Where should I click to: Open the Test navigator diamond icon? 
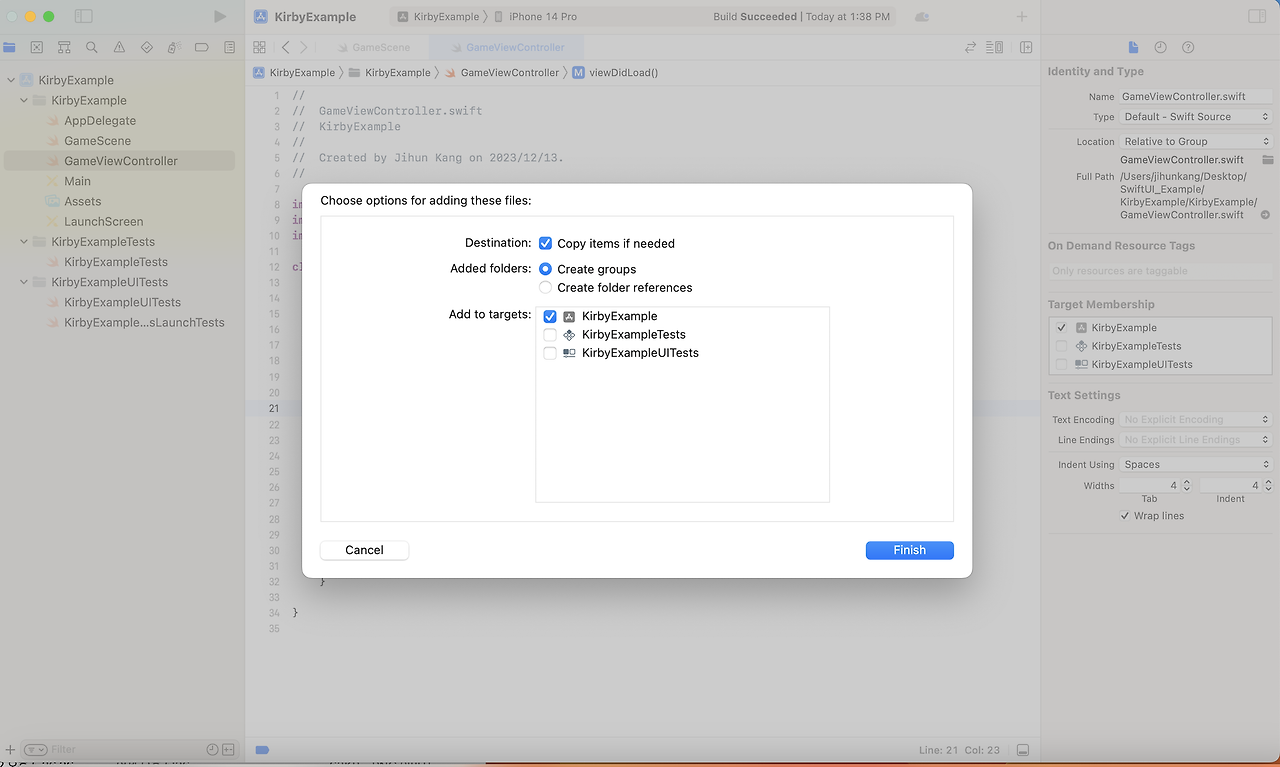pos(147,47)
